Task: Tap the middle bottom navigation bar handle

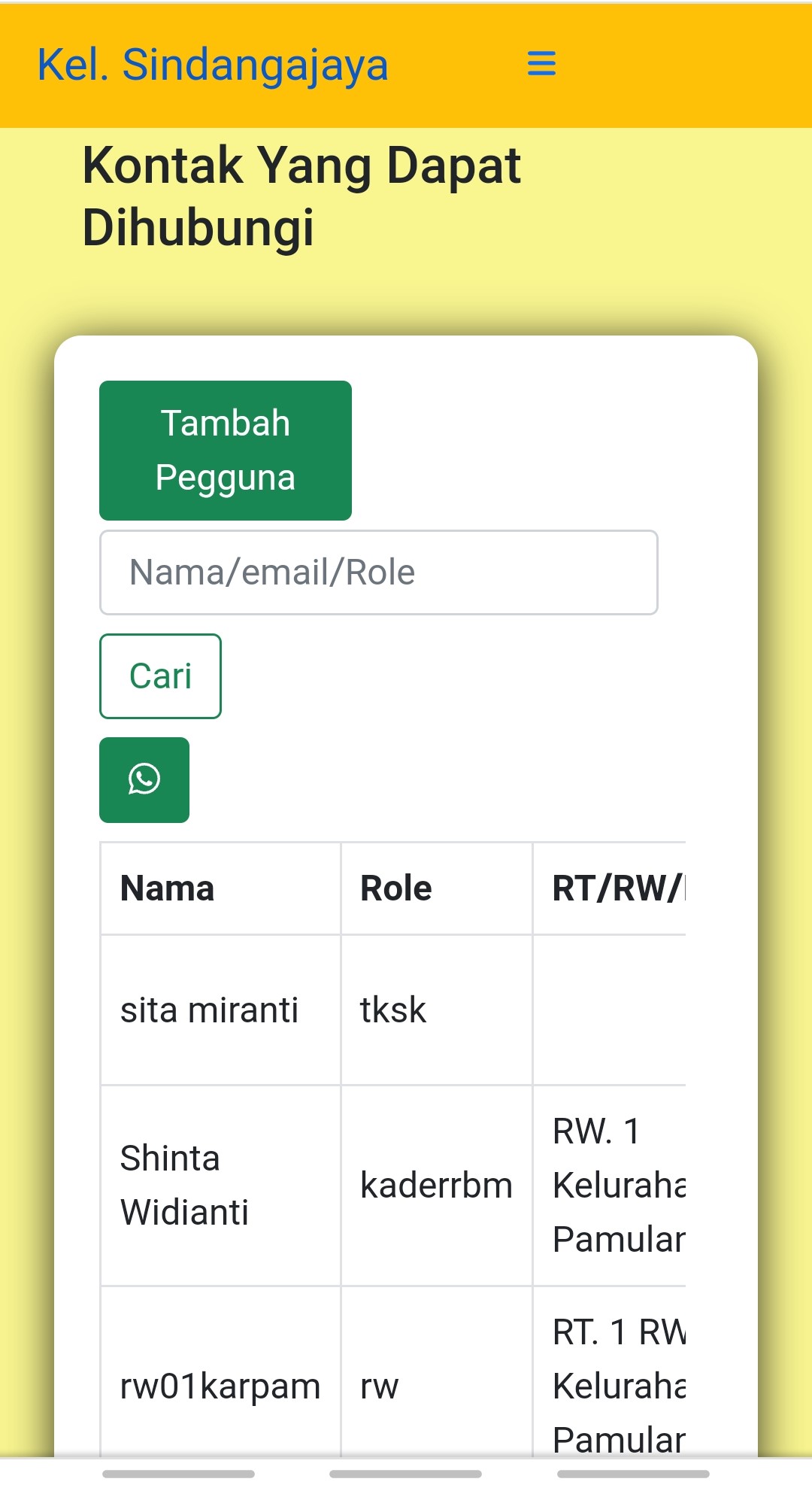Action: coord(406,1474)
